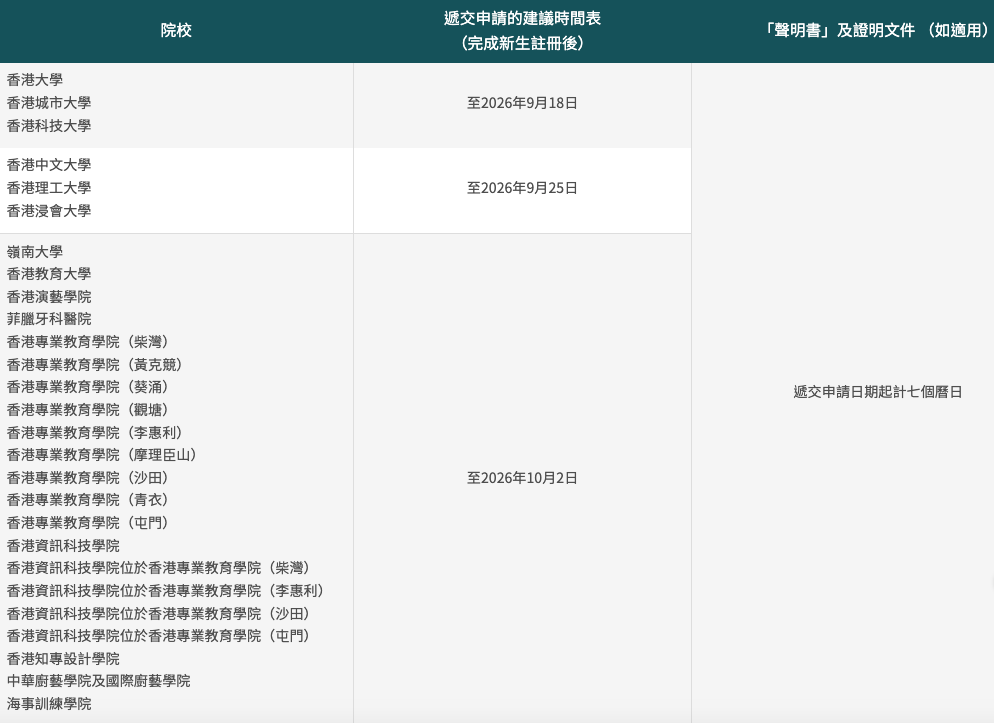
Task: Select the standalone 香港資訊科技學院 row
Action: [63, 545]
